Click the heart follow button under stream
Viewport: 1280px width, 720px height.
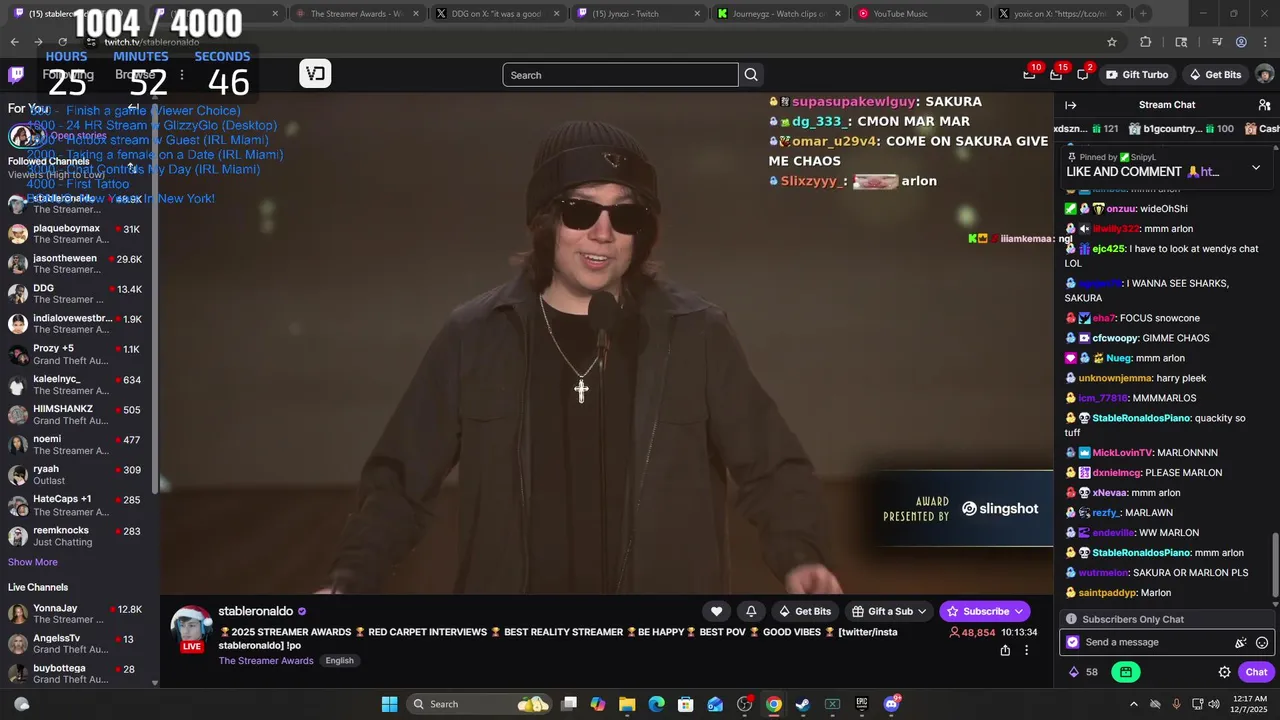point(716,611)
